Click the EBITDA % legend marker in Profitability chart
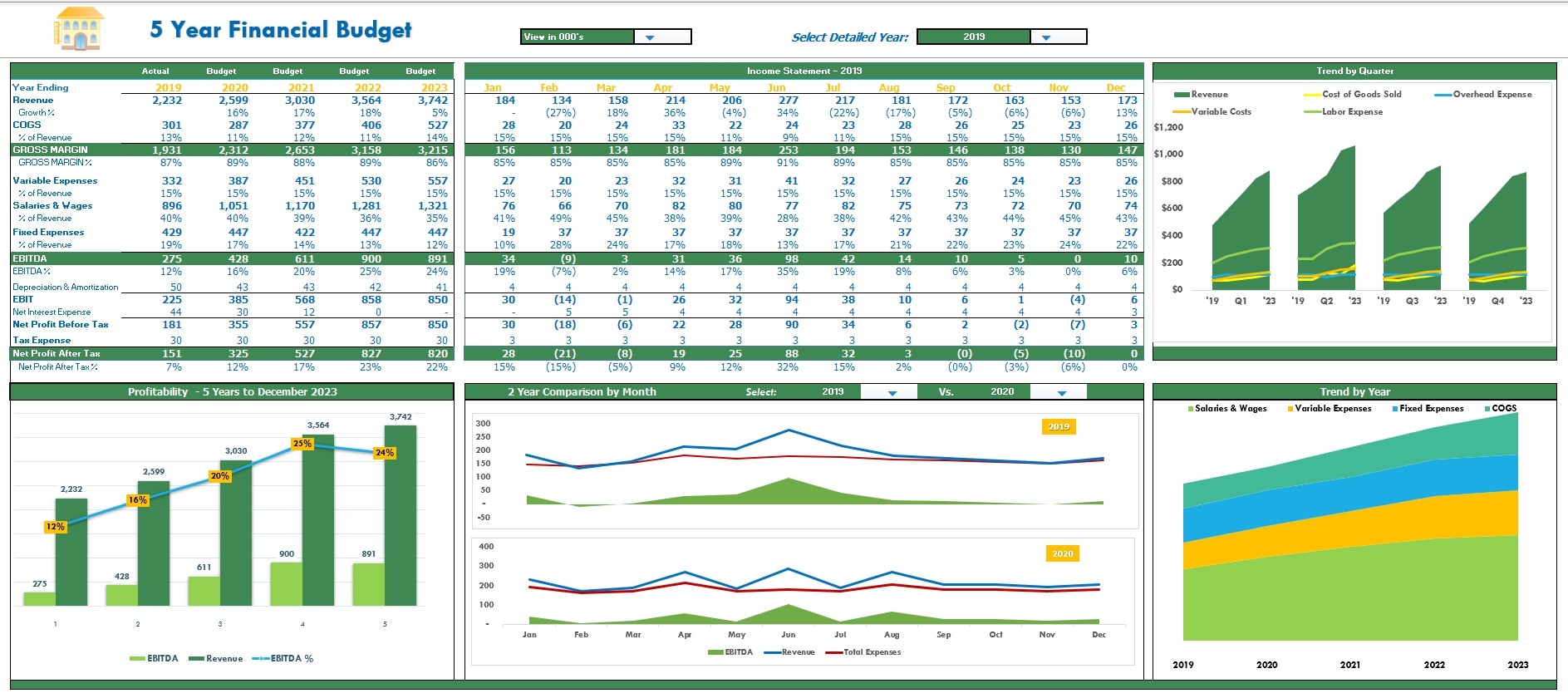Viewport: 1568px width, 698px height. 260,659
